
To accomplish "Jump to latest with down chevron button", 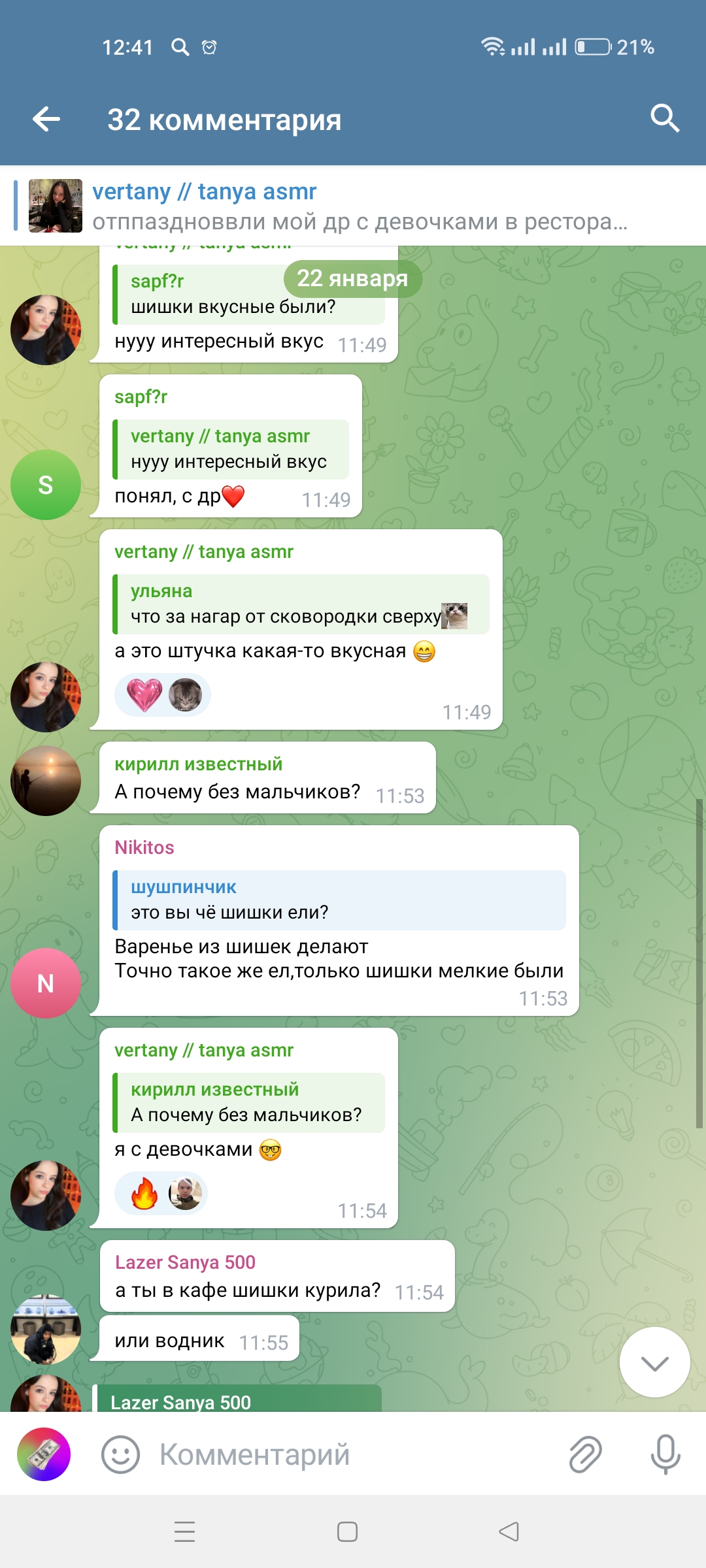I will point(654,1362).
